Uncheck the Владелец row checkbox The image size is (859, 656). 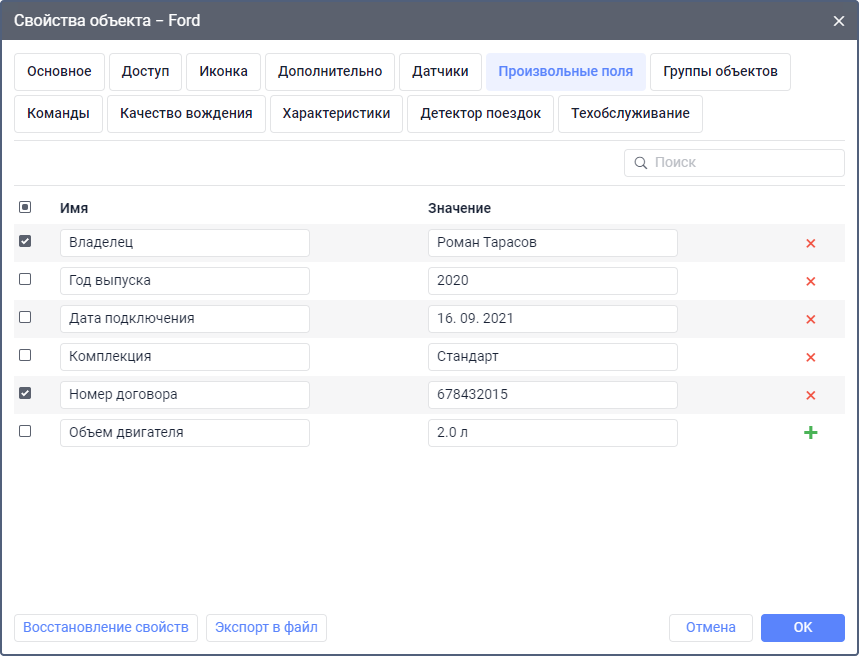tap(25, 241)
